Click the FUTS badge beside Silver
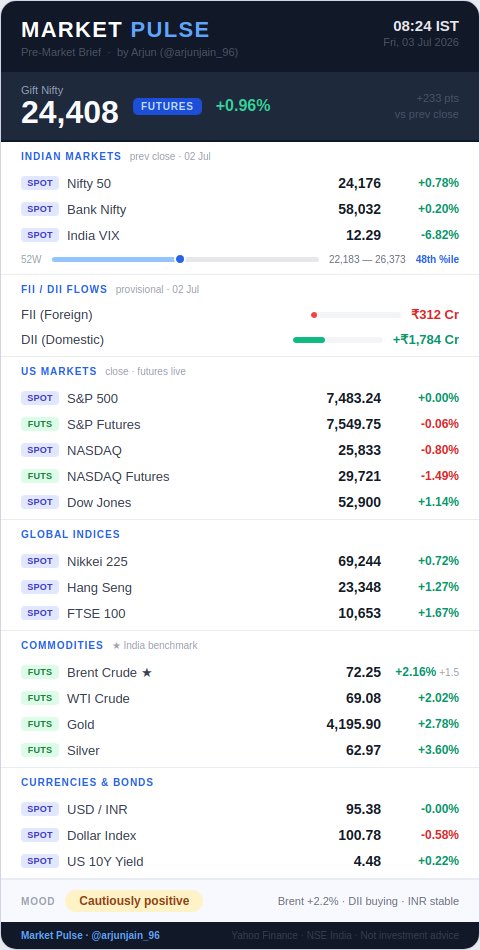Image resolution: width=480 pixels, height=950 pixels. (40, 750)
